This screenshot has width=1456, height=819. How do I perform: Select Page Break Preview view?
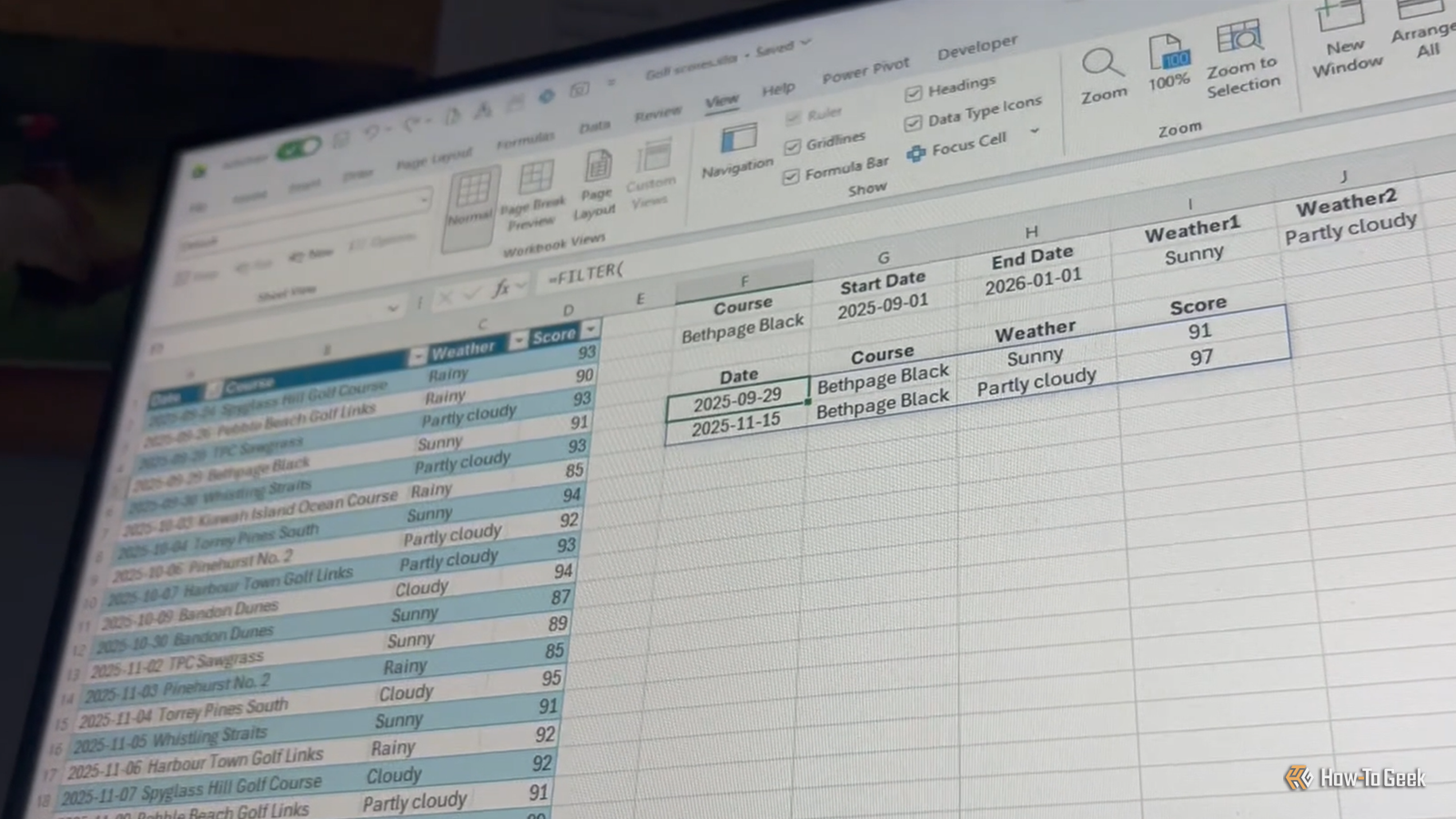tap(533, 196)
